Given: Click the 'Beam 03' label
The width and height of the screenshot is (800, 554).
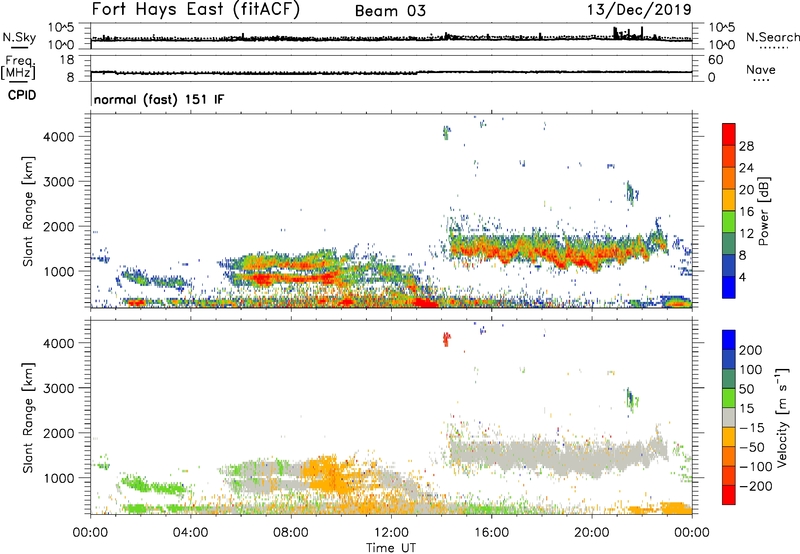Looking at the screenshot, I should pos(390,11).
